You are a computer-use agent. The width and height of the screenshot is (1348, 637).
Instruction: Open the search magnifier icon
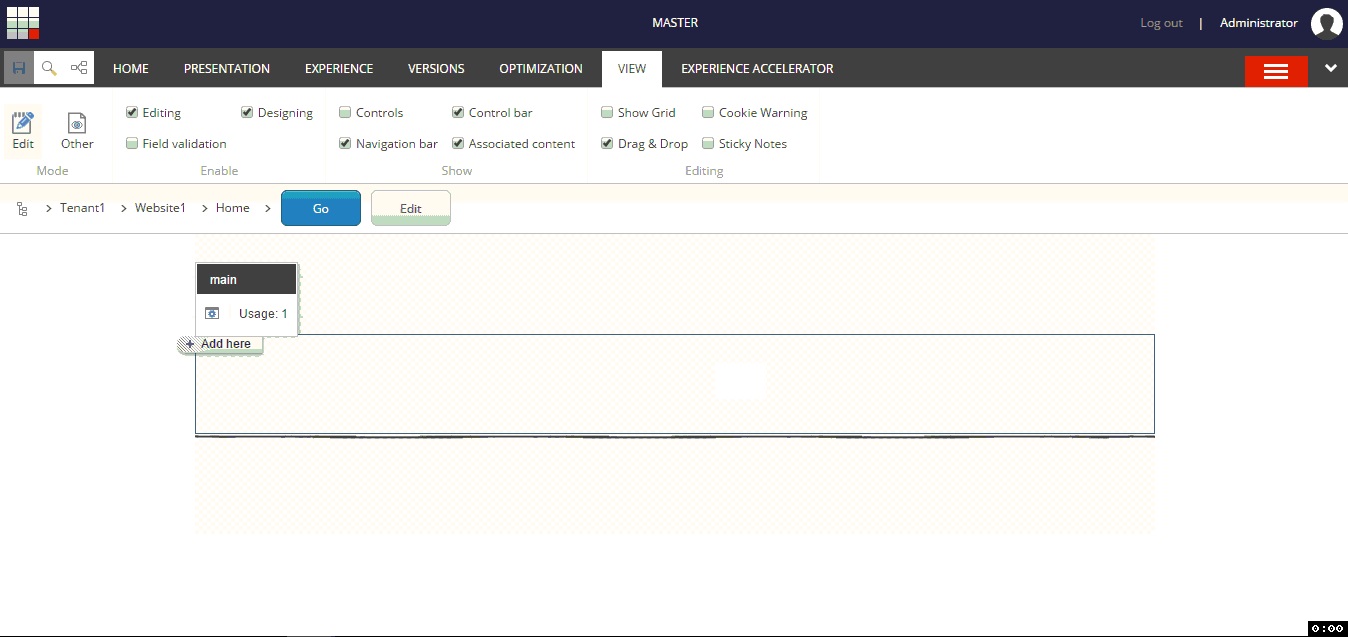(x=49, y=68)
